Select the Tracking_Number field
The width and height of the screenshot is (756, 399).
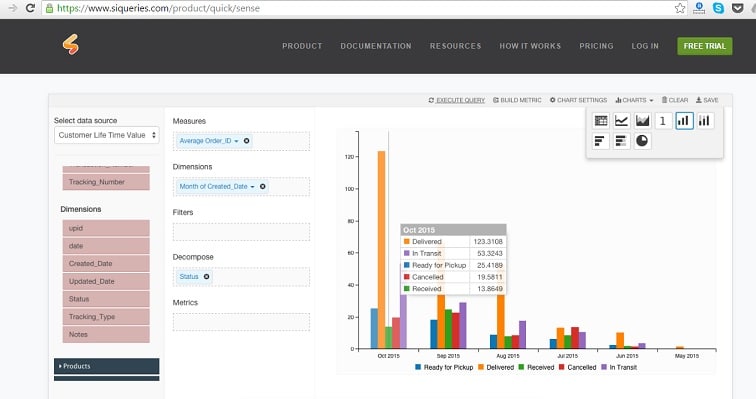106,182
